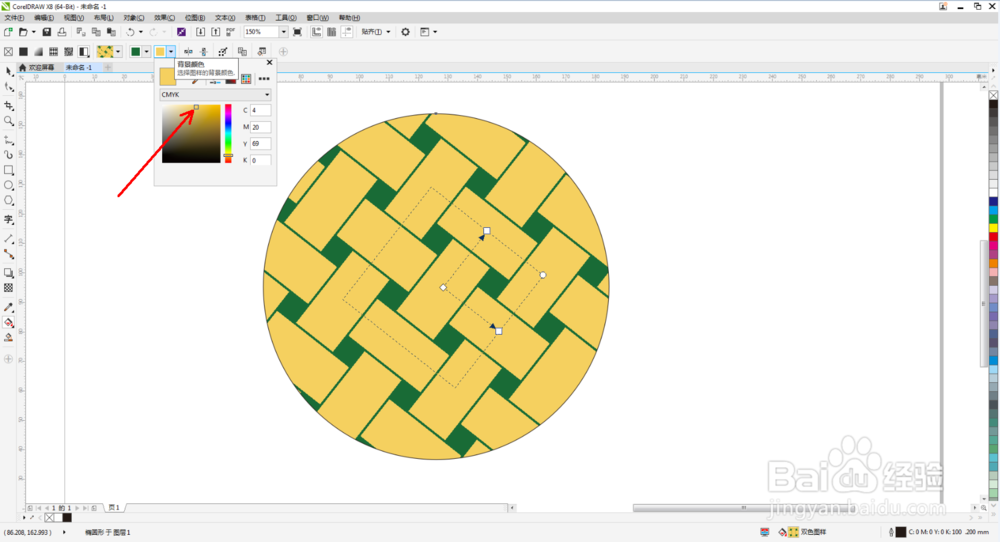The width and height of the screenshot is (1000, 542).
Task: Click inside the color gradient picker field
Action: click(191, 133)
